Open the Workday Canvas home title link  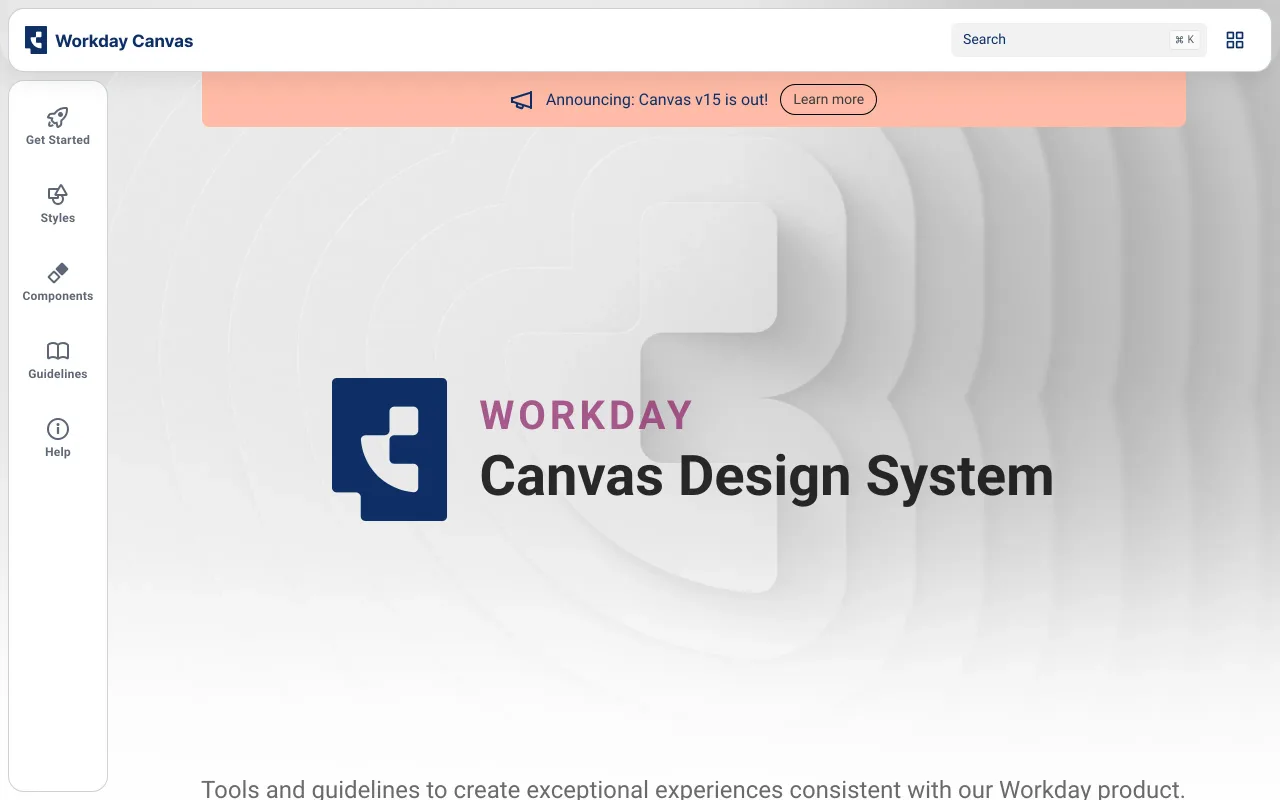pyautogui.click(x=124, y=41)
